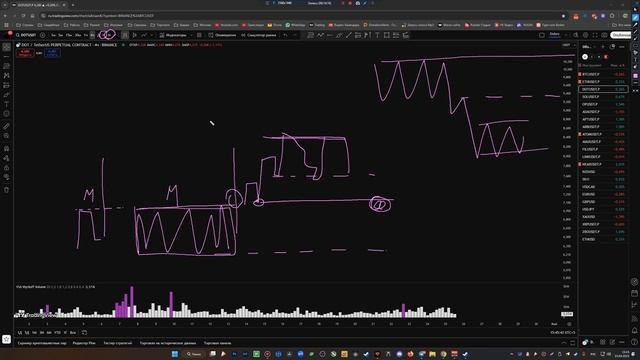Select ATOMUSDT.P in the watchlist
The height and width of the screenshot is (360, 640).
point(603,134)
